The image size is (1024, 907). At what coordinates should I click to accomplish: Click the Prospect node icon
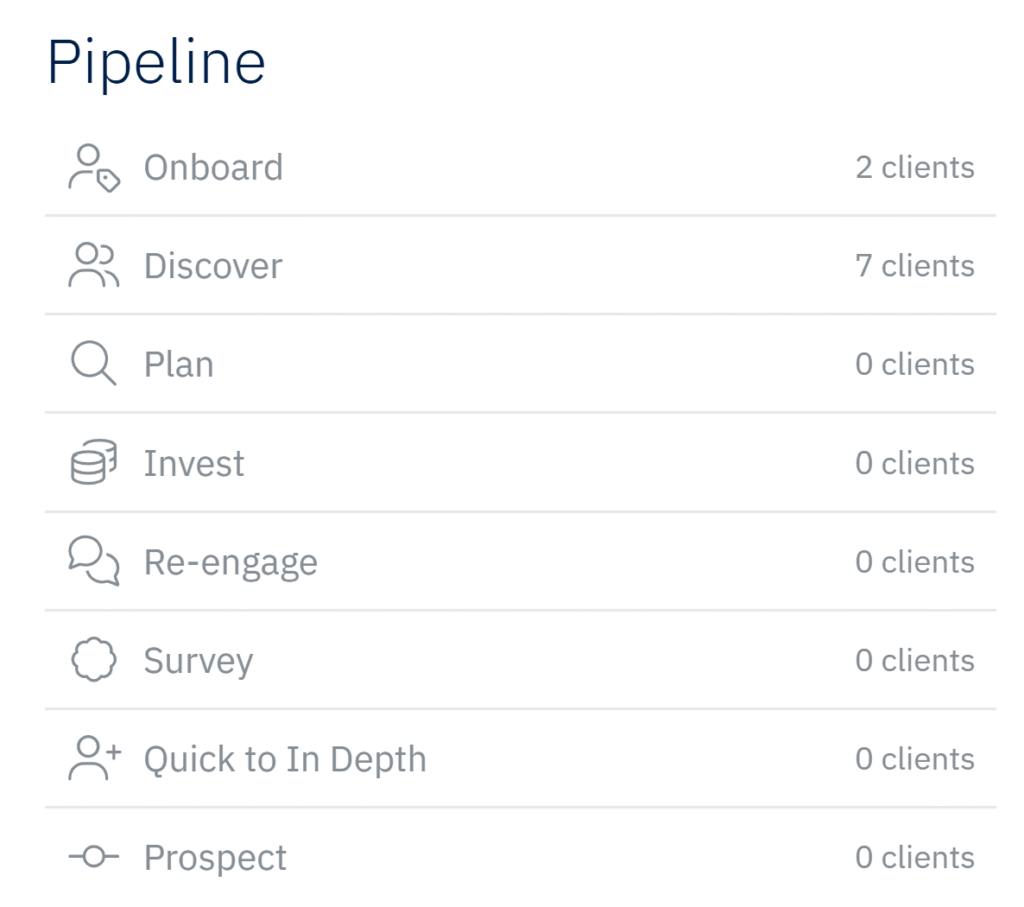click(93, 858)
